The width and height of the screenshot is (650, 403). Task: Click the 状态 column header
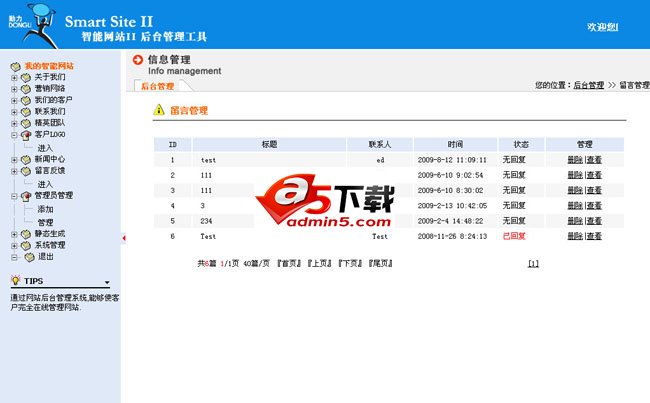point(521,144)
